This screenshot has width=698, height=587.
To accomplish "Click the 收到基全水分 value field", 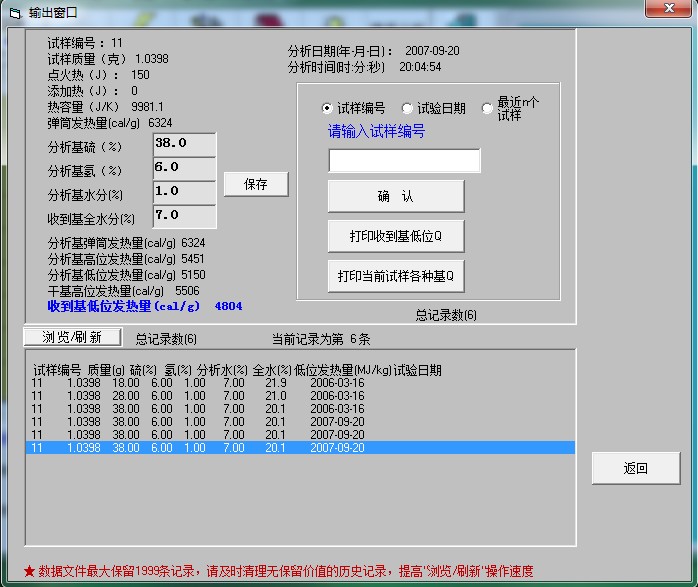I will click(x=184, y=215).
